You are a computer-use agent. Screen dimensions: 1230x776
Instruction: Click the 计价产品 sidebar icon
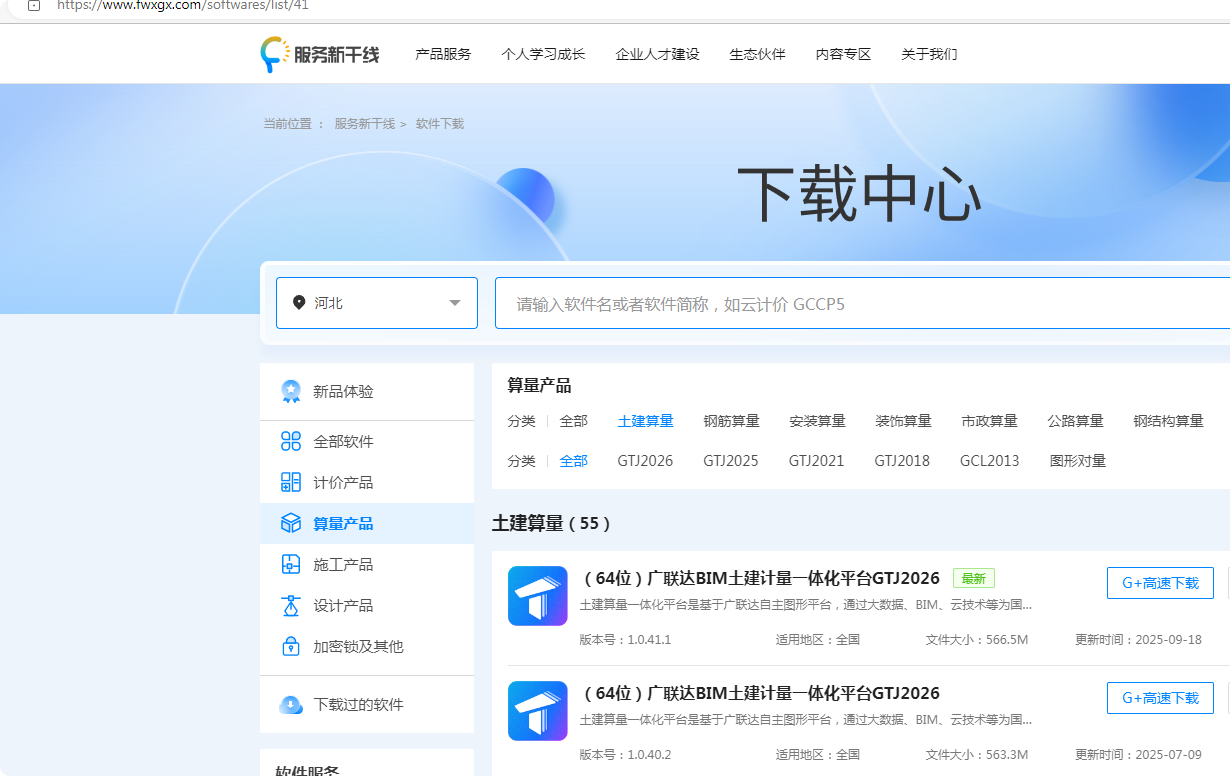(x=291, y=482)
